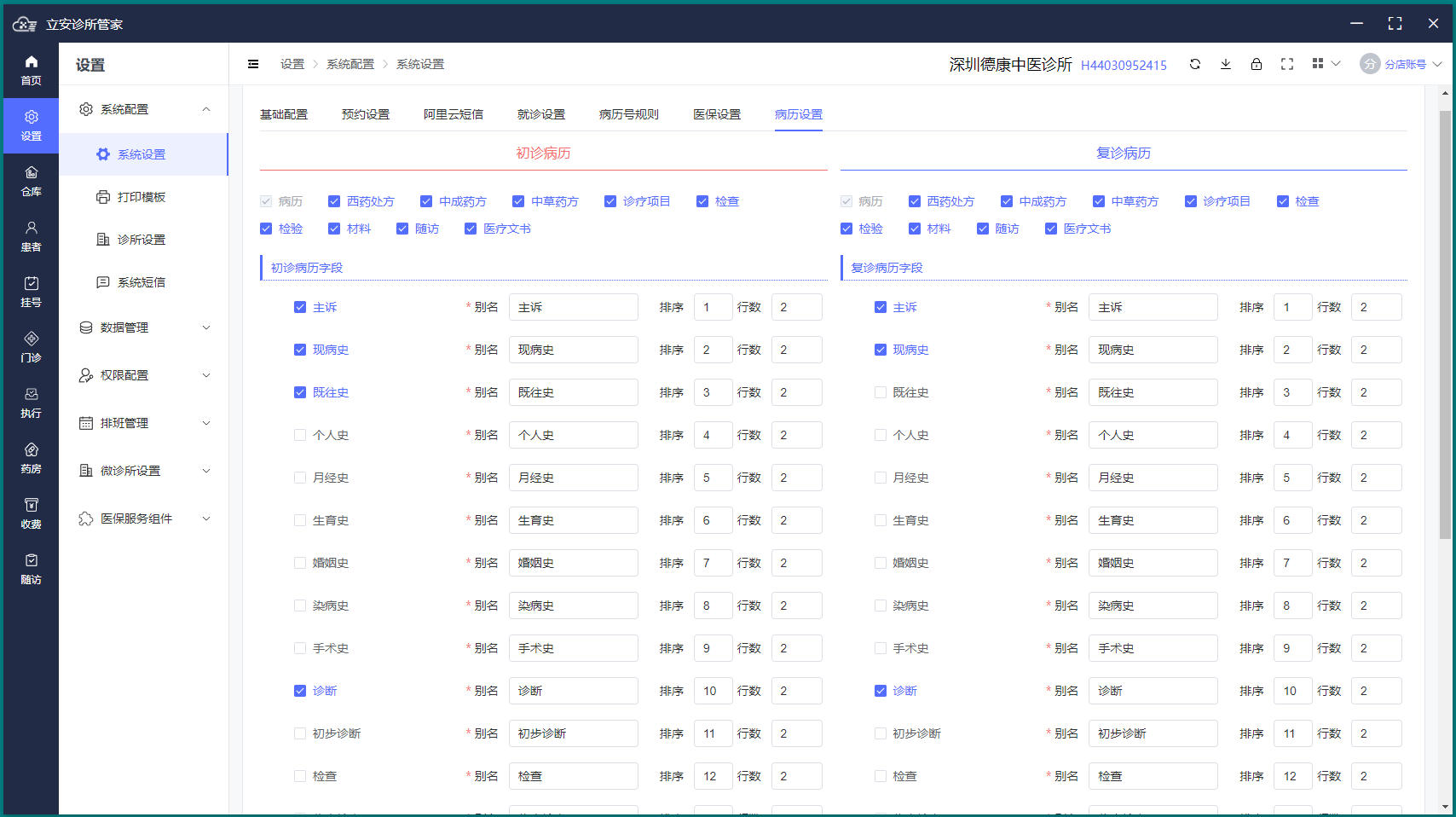This screenshot has height=817, width=1456.
Task: Click the 分店账号 avatar icon
Action: coord(1370,64)
